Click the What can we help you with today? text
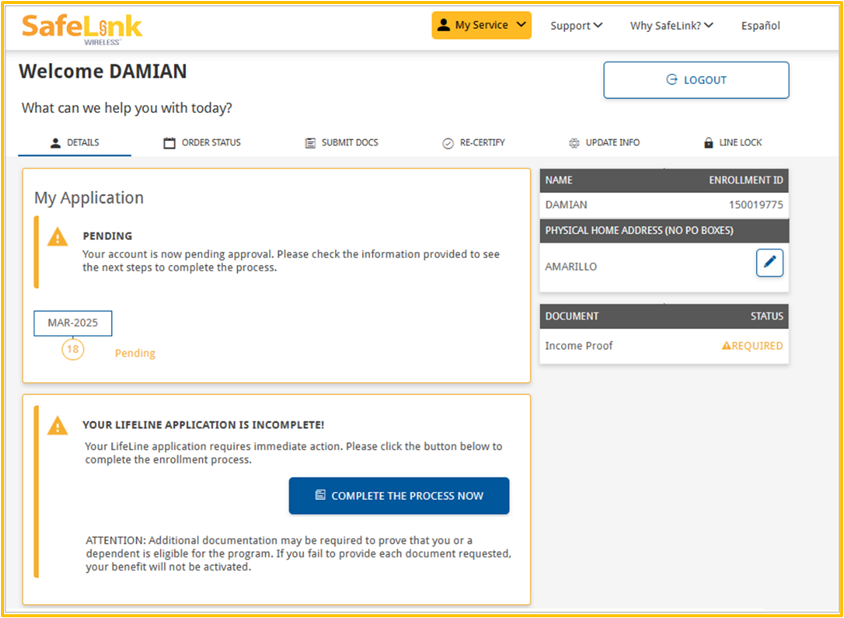 pyautogui.click(x=127, y=108)
